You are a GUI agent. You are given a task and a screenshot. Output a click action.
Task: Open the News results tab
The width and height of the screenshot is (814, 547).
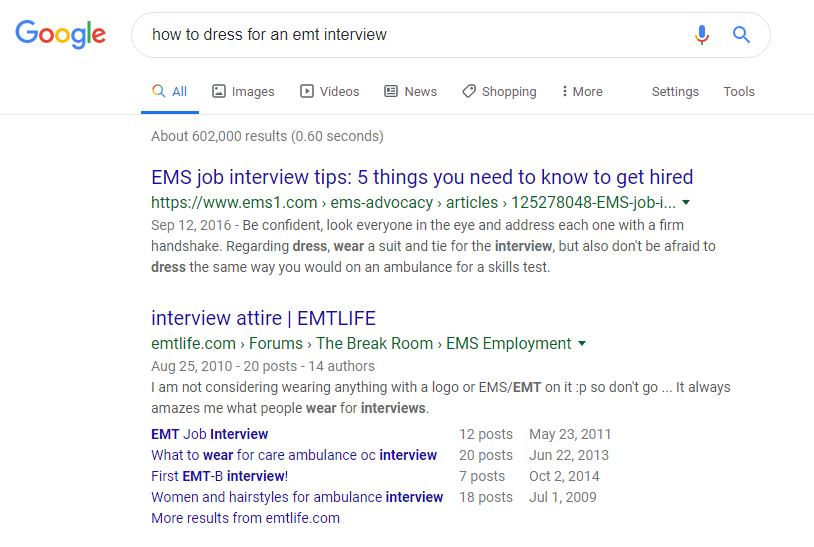[410, 91]
